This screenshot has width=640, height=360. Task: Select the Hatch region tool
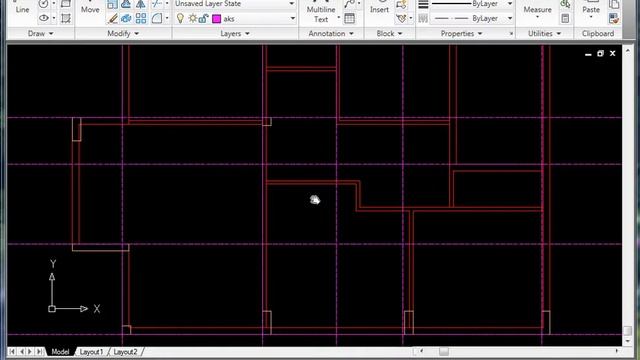[66, 18]
